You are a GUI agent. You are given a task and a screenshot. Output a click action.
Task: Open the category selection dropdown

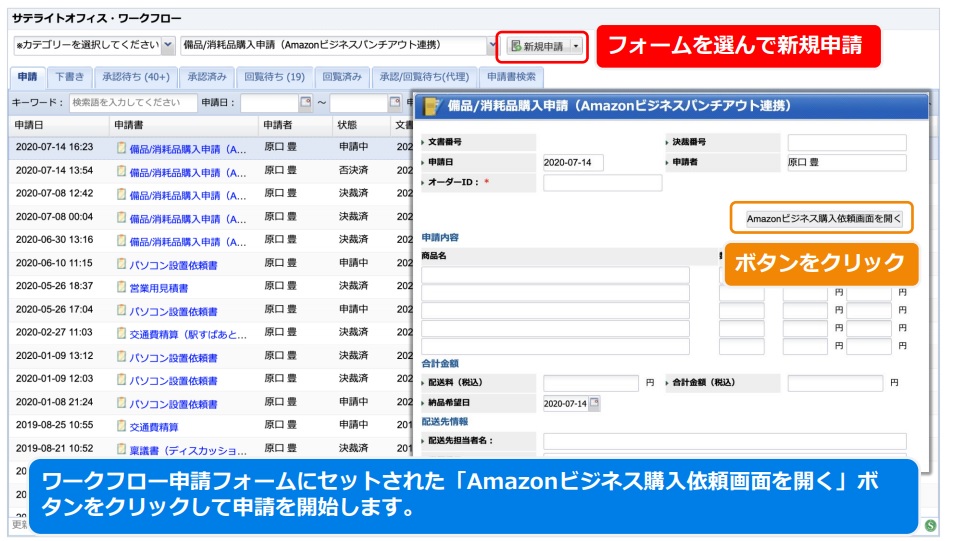coord(94,46)
